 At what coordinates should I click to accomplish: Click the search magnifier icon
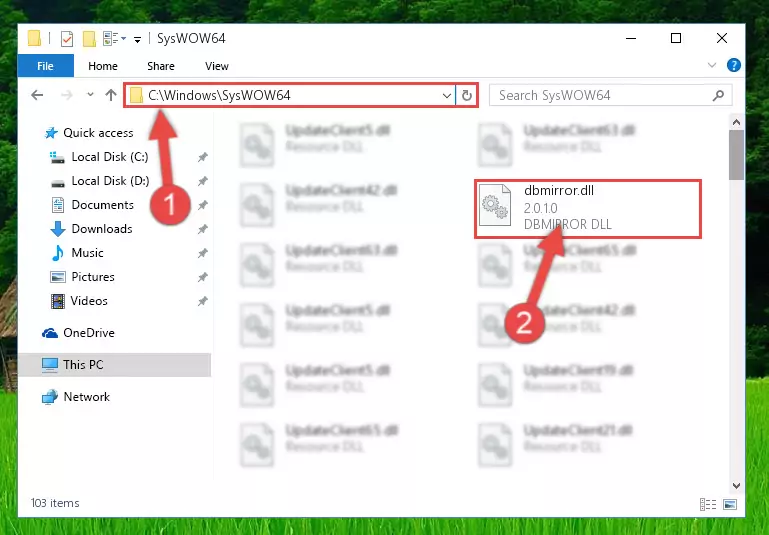[718, 95]
